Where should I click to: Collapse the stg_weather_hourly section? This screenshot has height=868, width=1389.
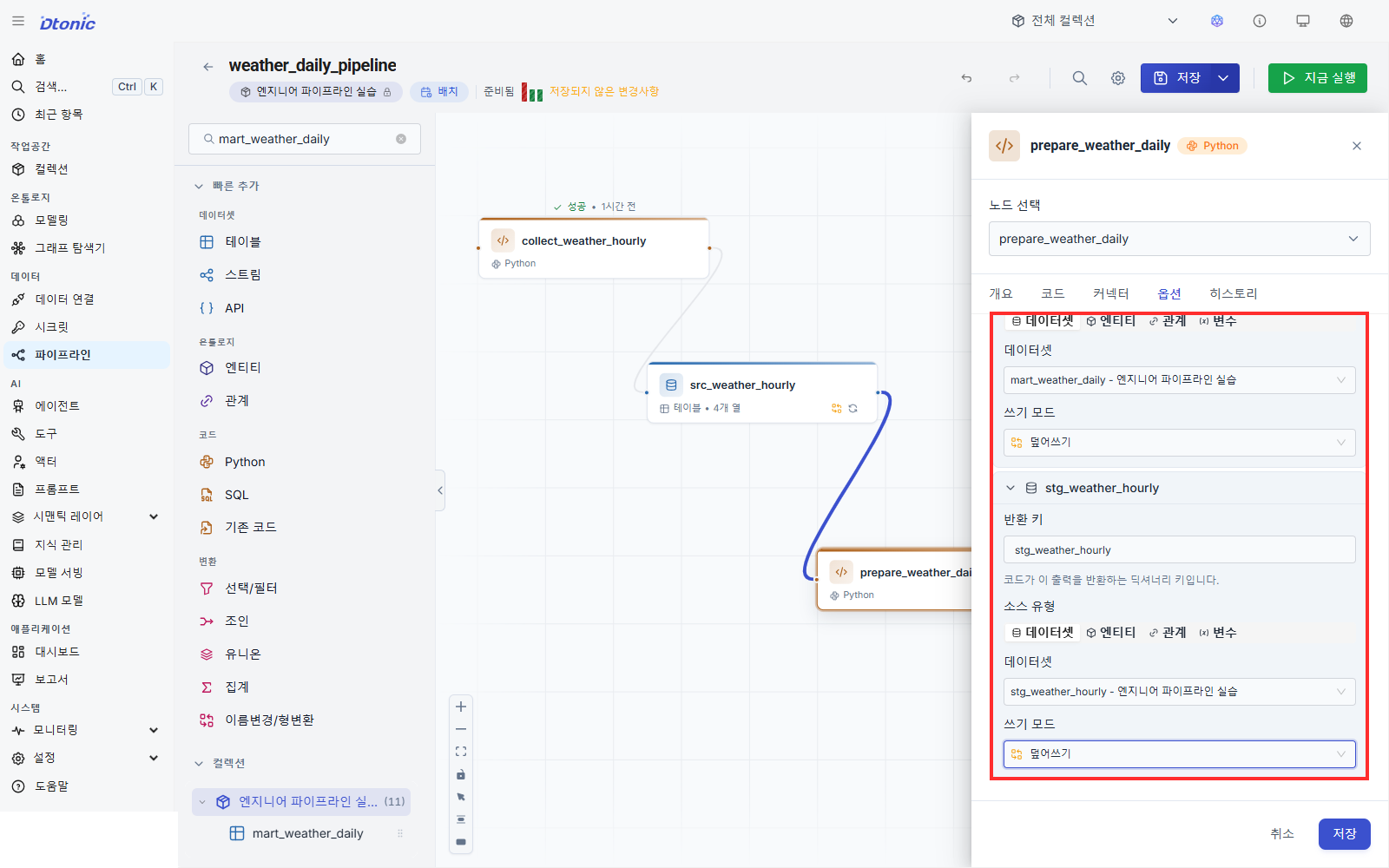point(1010,488)
